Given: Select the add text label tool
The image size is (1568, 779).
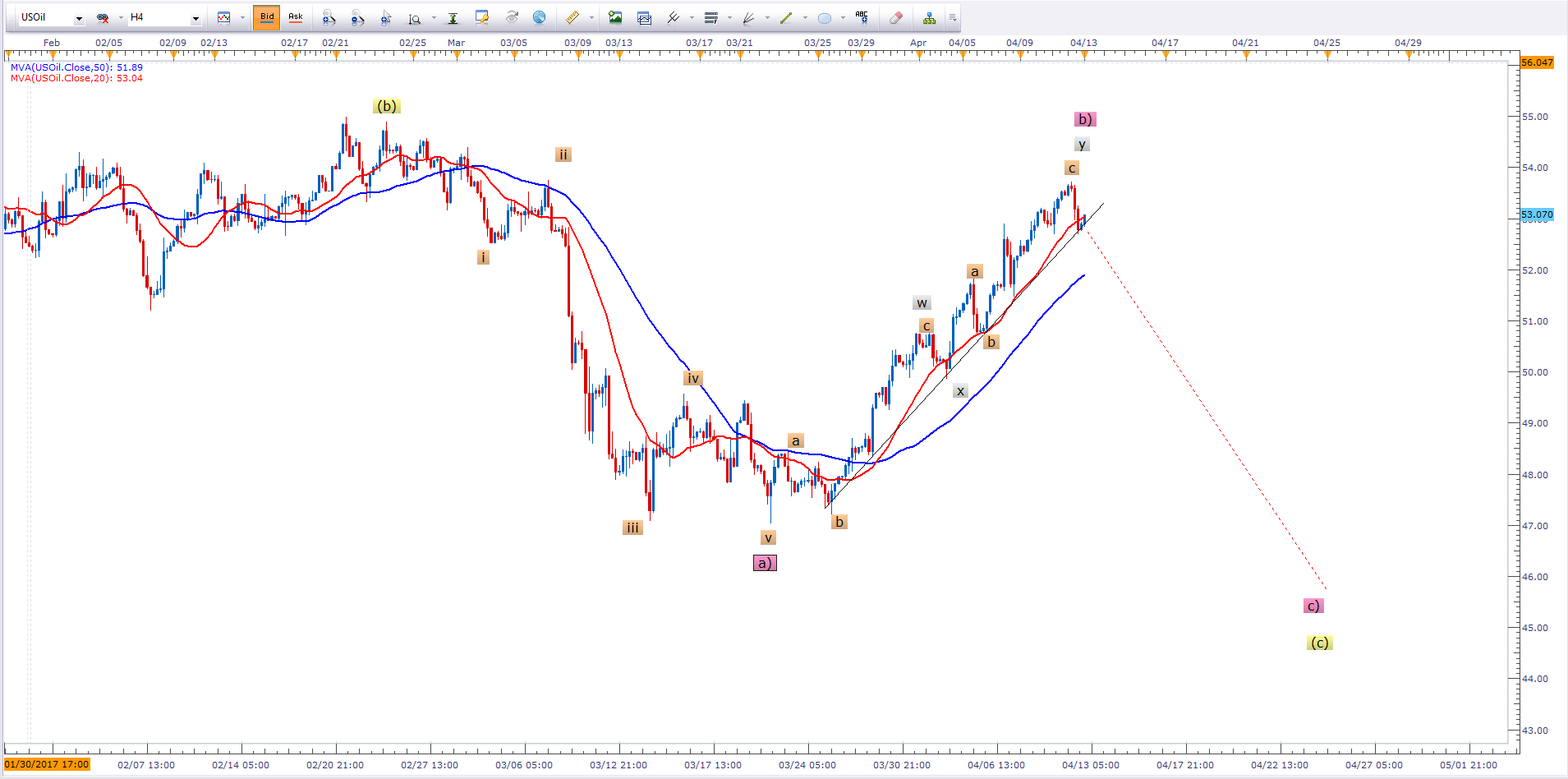Looking at the screenshot, I should [x=862, y=17].
